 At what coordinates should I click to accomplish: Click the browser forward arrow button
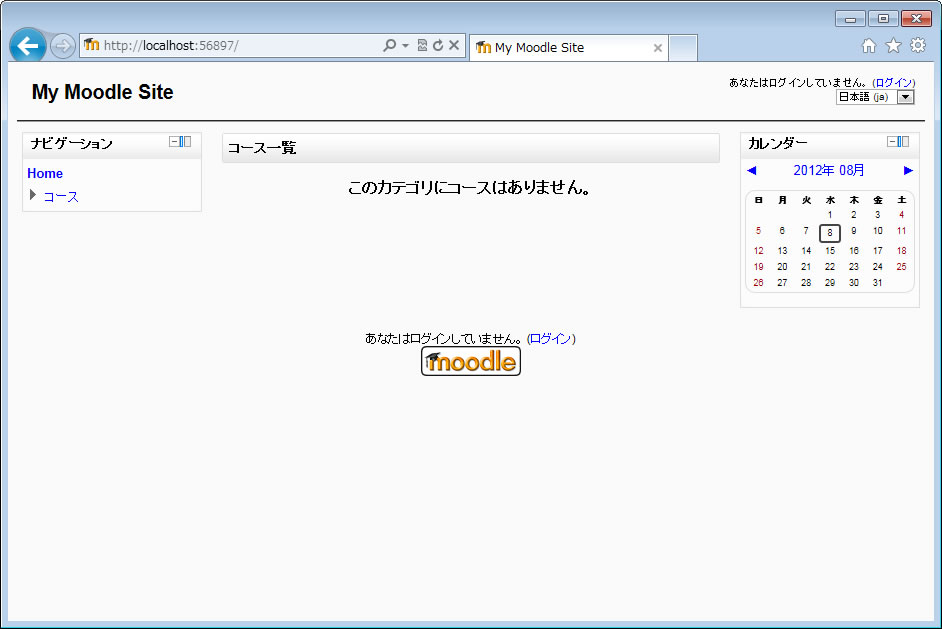point(62,46)
